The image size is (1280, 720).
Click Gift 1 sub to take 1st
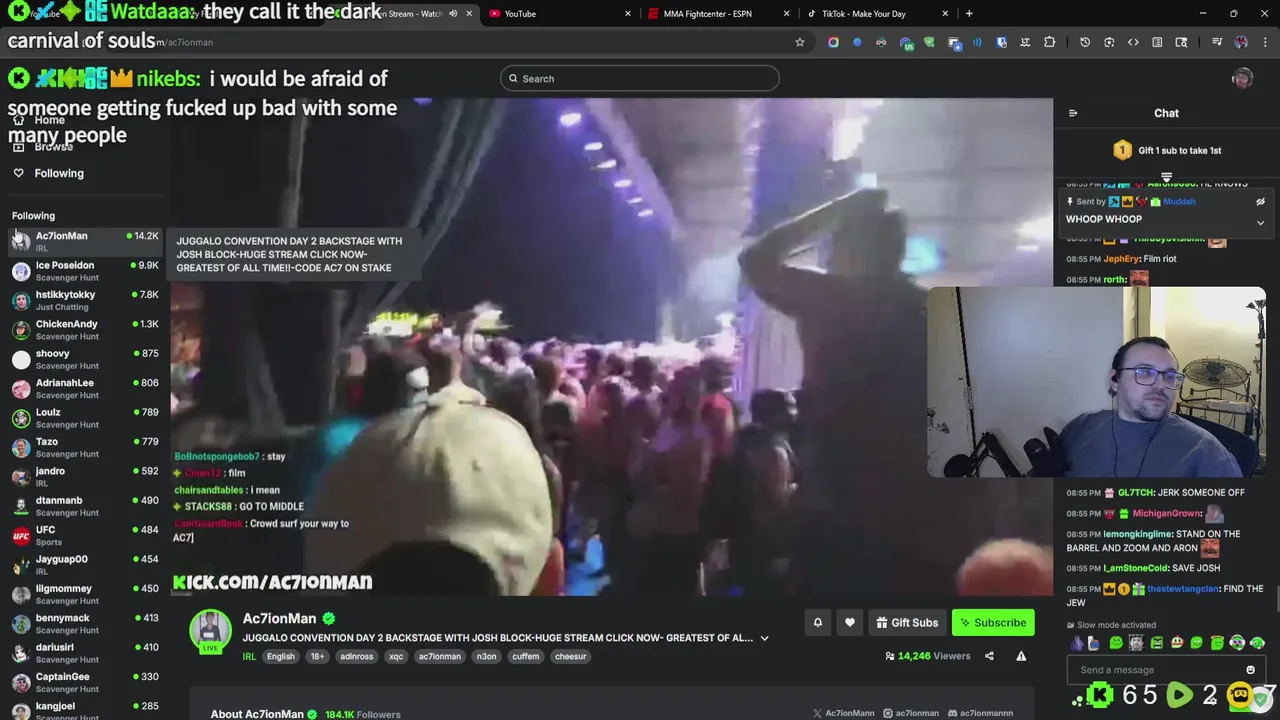click(x=1167, y=151)
